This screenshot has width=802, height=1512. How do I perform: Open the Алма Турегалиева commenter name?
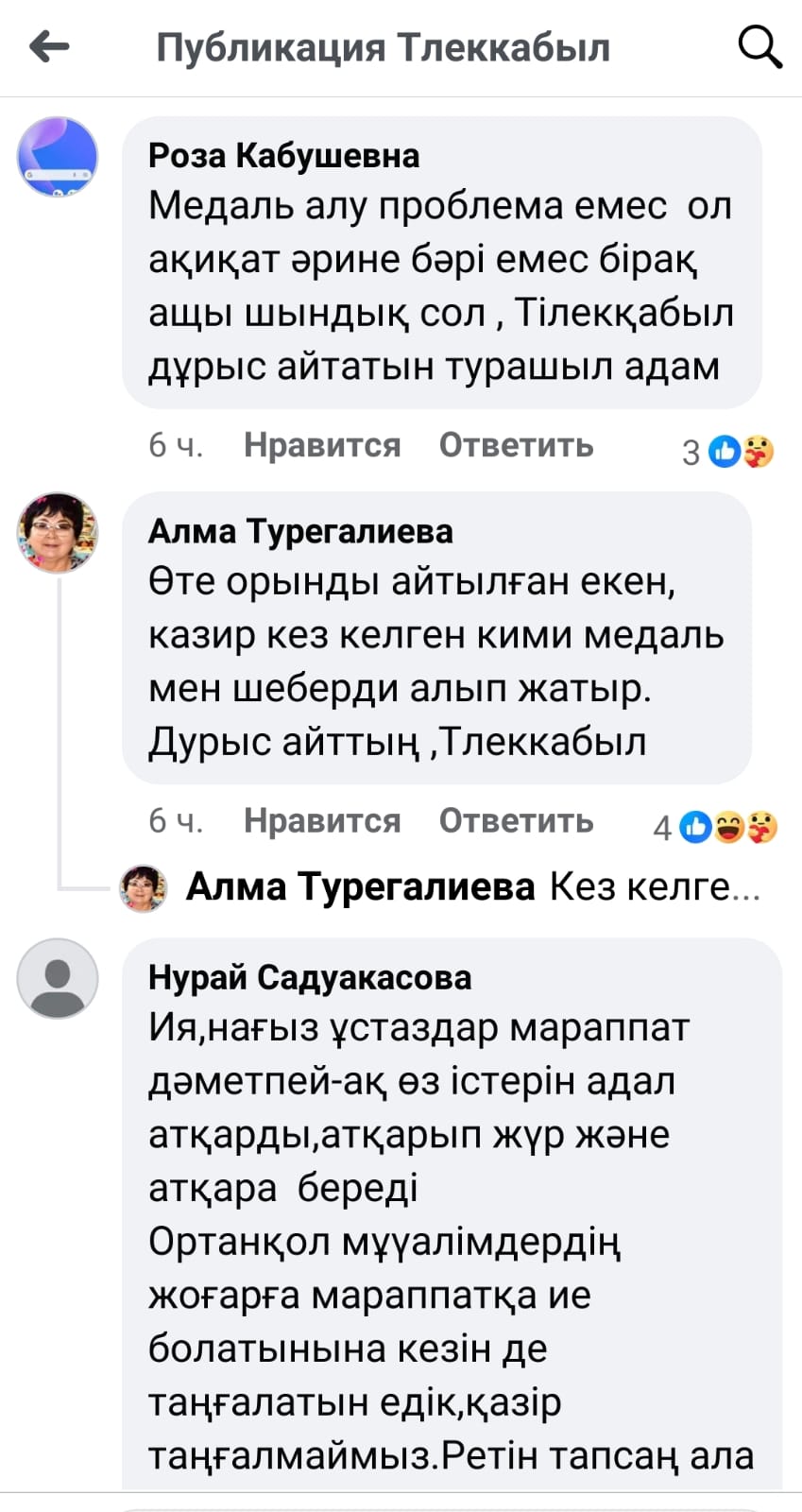pos(300,531)
